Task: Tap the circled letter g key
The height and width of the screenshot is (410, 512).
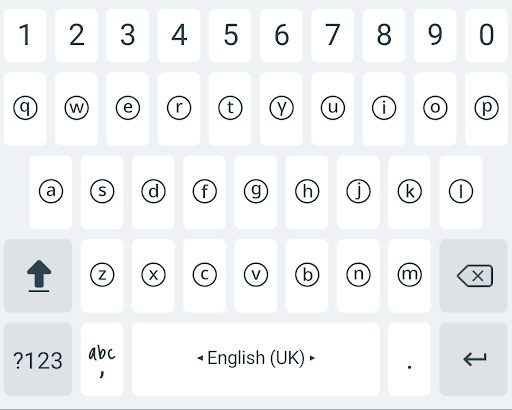Action: 256,192
